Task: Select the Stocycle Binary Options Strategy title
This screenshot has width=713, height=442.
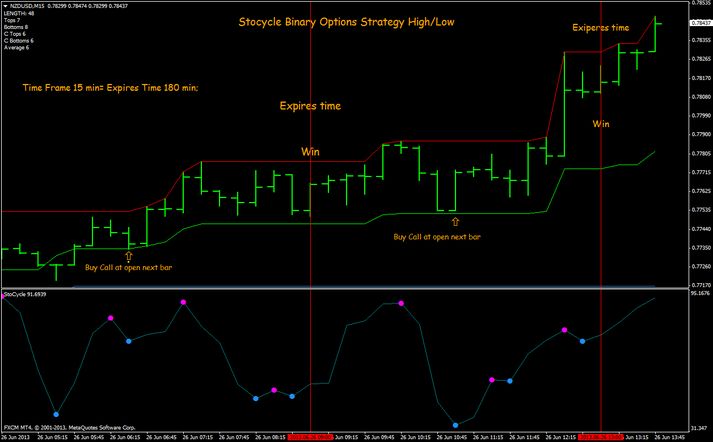Action: coord(346,22)
